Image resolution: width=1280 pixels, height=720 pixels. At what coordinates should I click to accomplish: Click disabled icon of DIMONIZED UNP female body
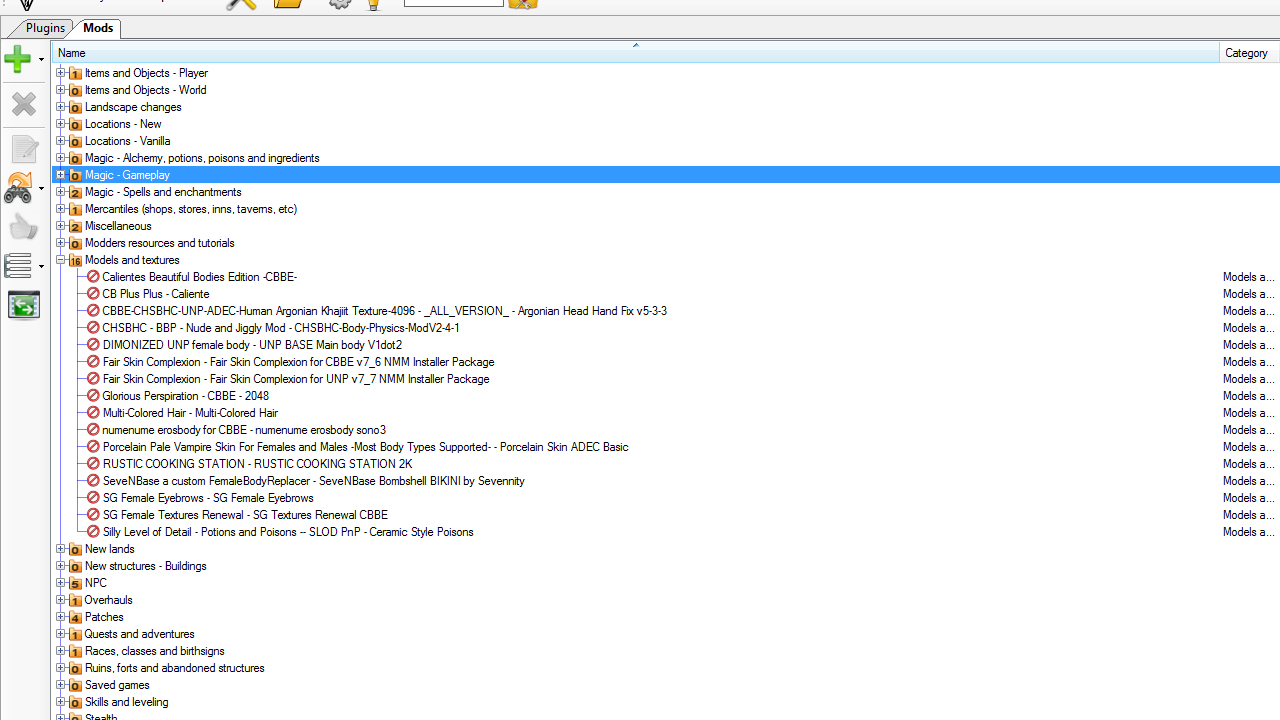pos(93,345)
